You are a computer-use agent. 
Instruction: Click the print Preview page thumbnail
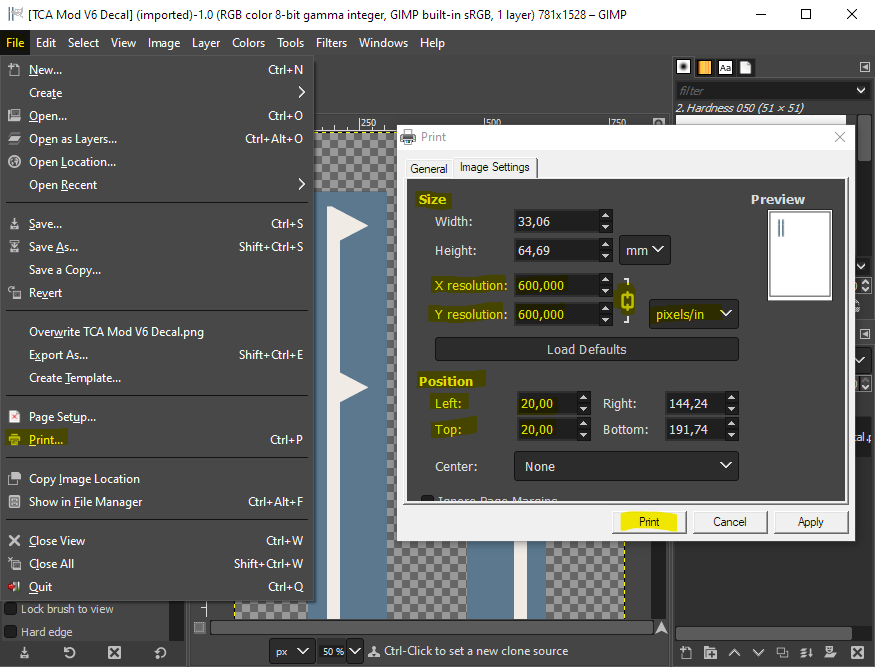coord(800,255)
